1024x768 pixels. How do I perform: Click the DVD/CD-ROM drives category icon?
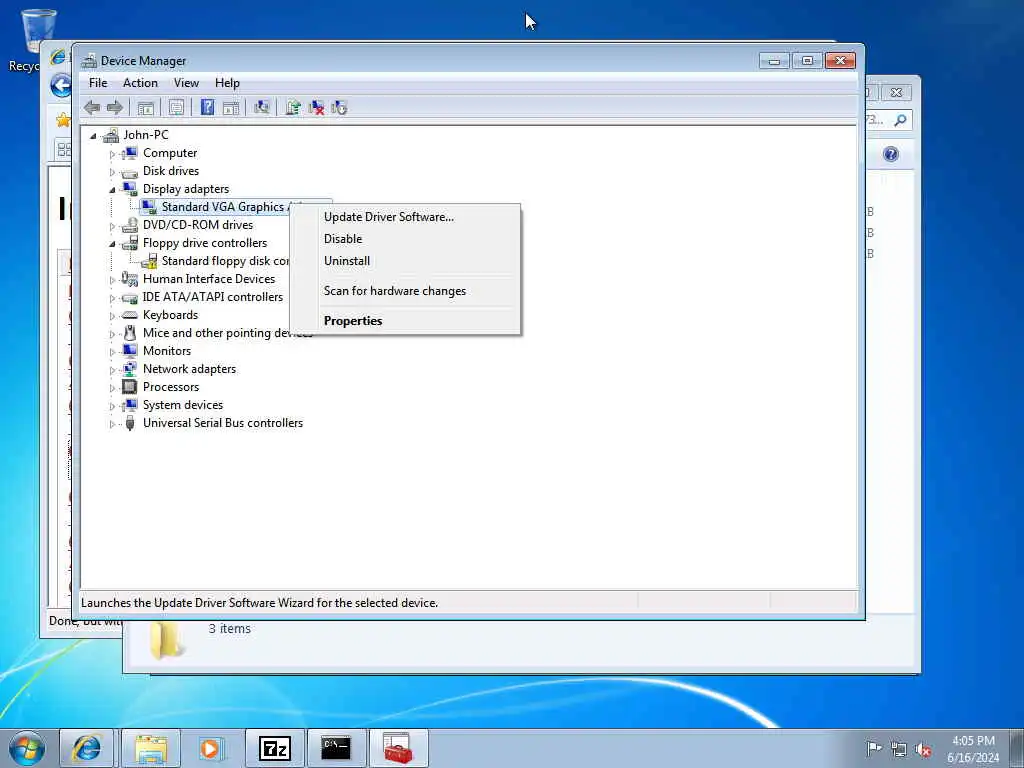click(x=130, y=225)
